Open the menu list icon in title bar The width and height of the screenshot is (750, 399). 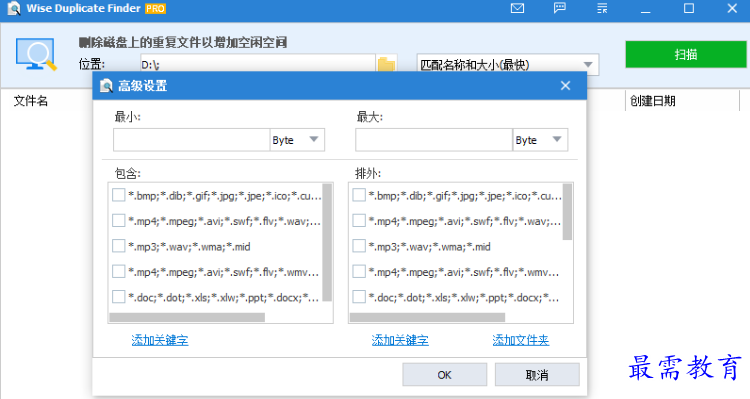(x=602, y=8)
